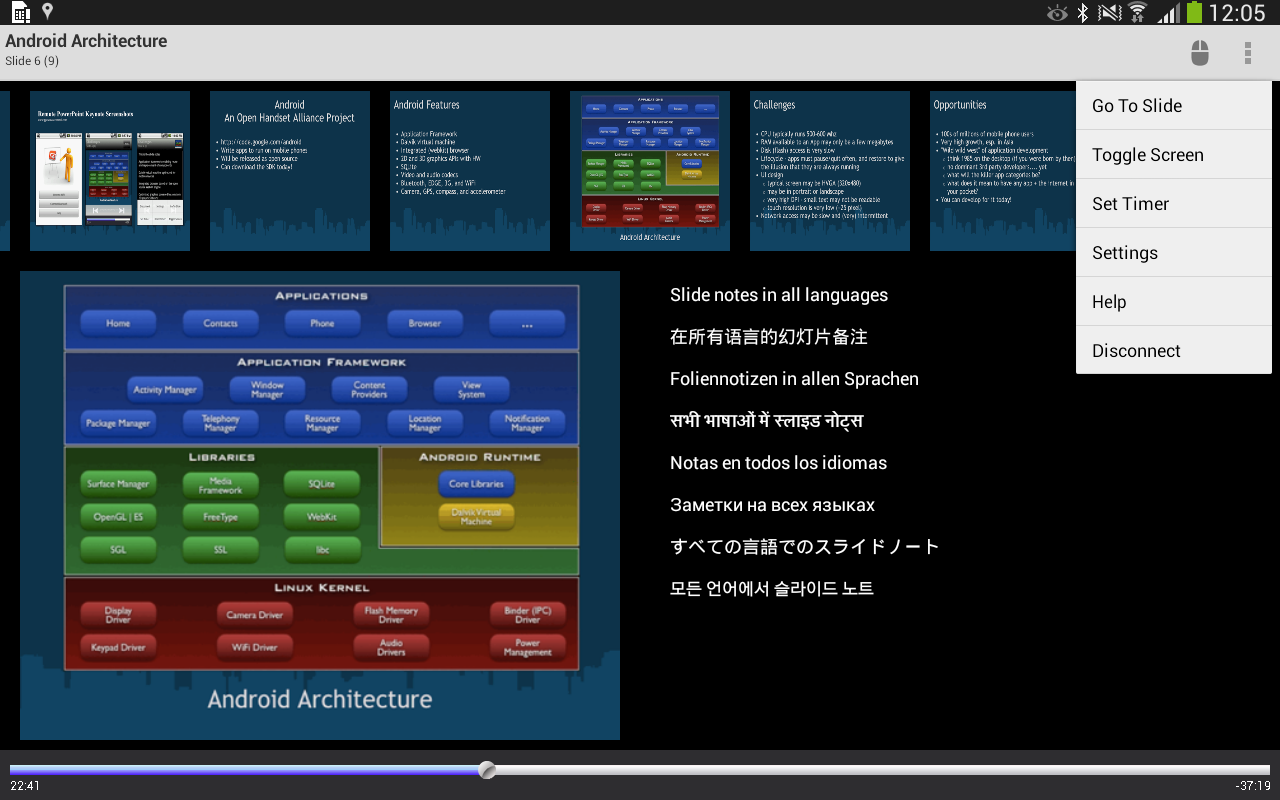The width and height of the screenshot is (1280, 800).
Task: Tap the Korean note '모든 언어에서 슬라이드 노트'
Action: click(772, 589)
